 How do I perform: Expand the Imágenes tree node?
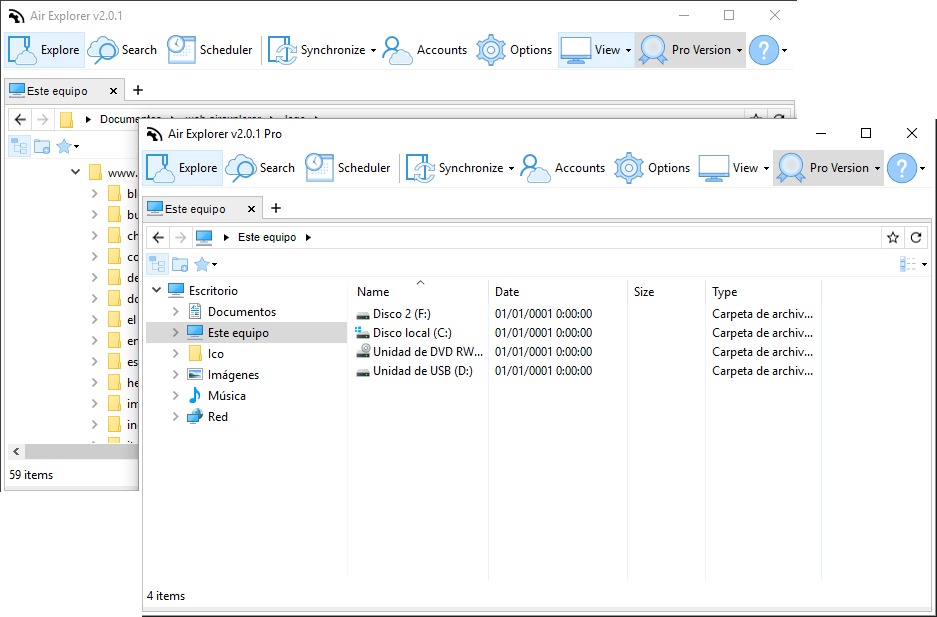176,375
